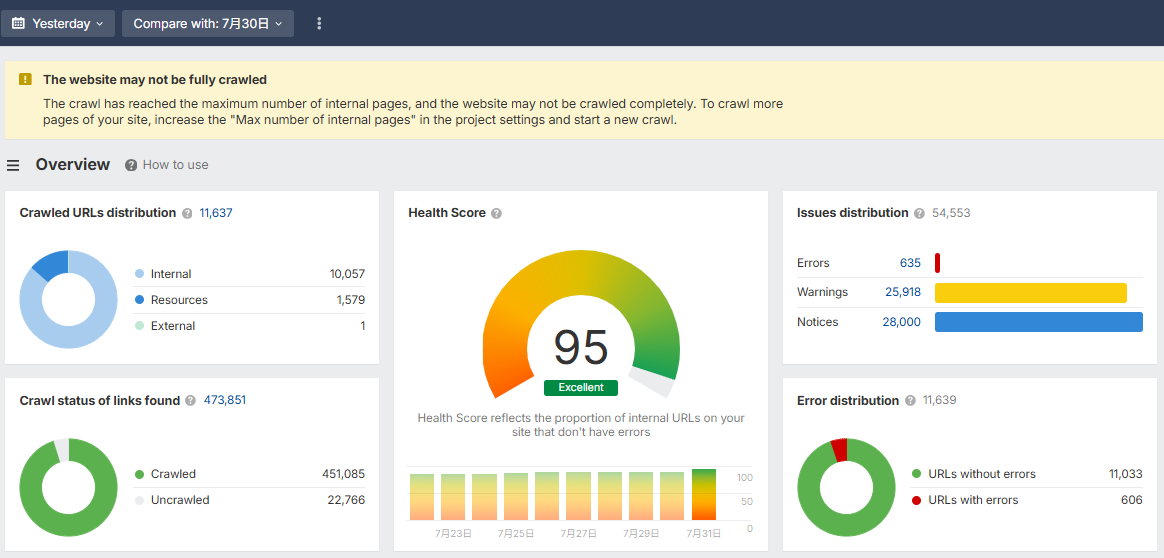Click the 7月25日 health score history bar
This screenshot has width=1164, height=558.
pos(516,496)
